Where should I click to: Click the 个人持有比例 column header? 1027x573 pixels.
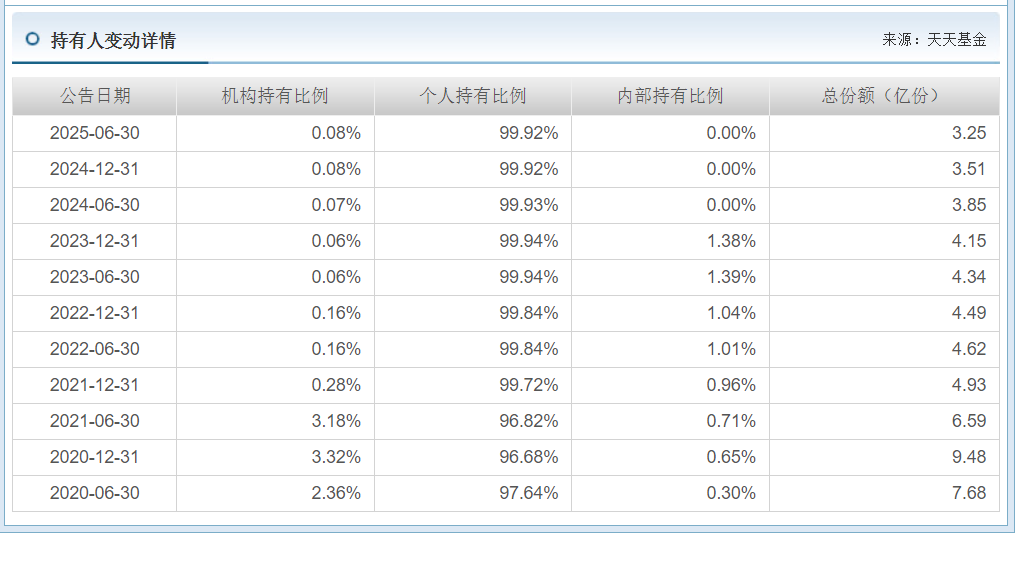point(473,96)
